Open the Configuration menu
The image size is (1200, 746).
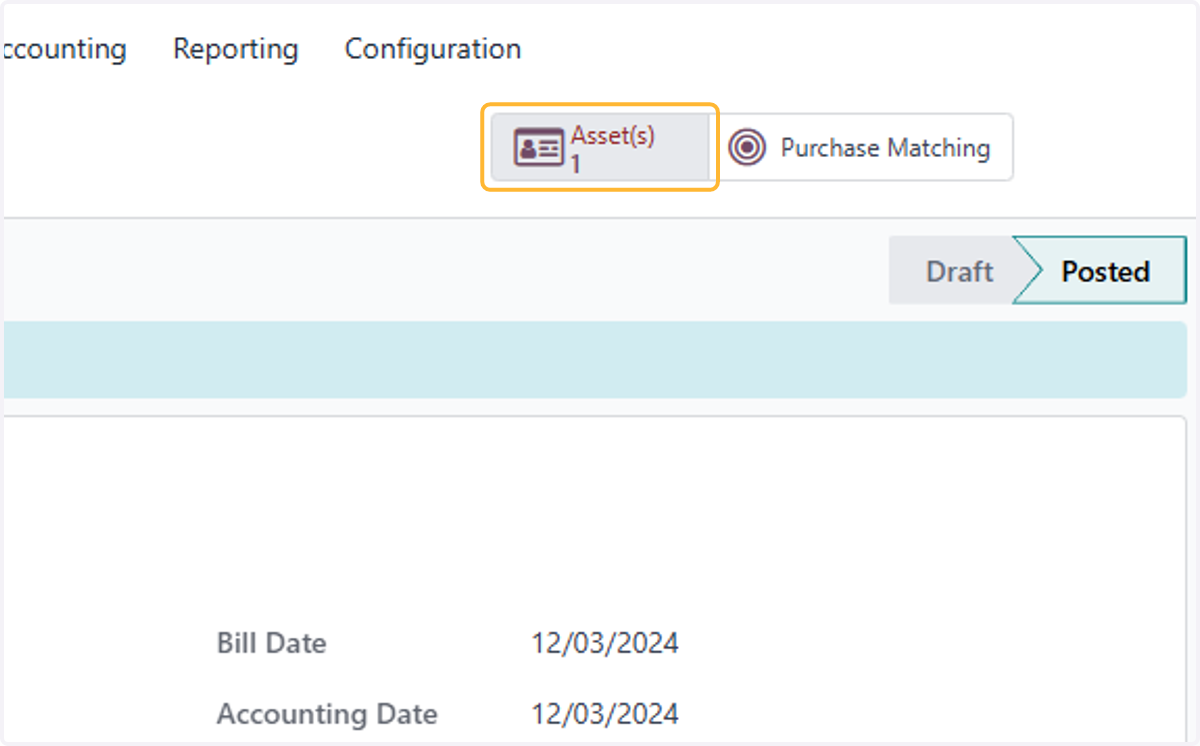(433, 49)
